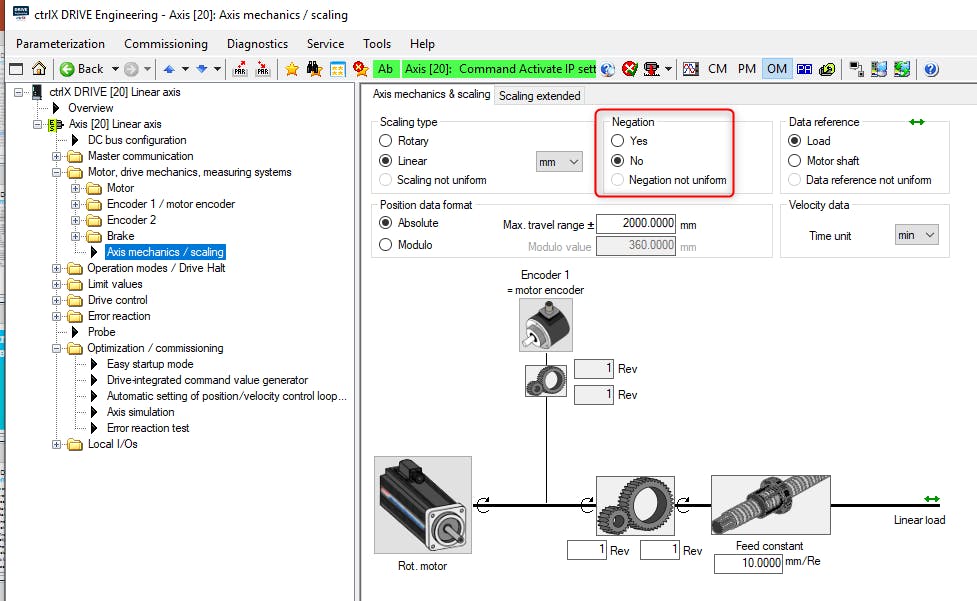Expand the Limit values folder

tap(57, 285)
